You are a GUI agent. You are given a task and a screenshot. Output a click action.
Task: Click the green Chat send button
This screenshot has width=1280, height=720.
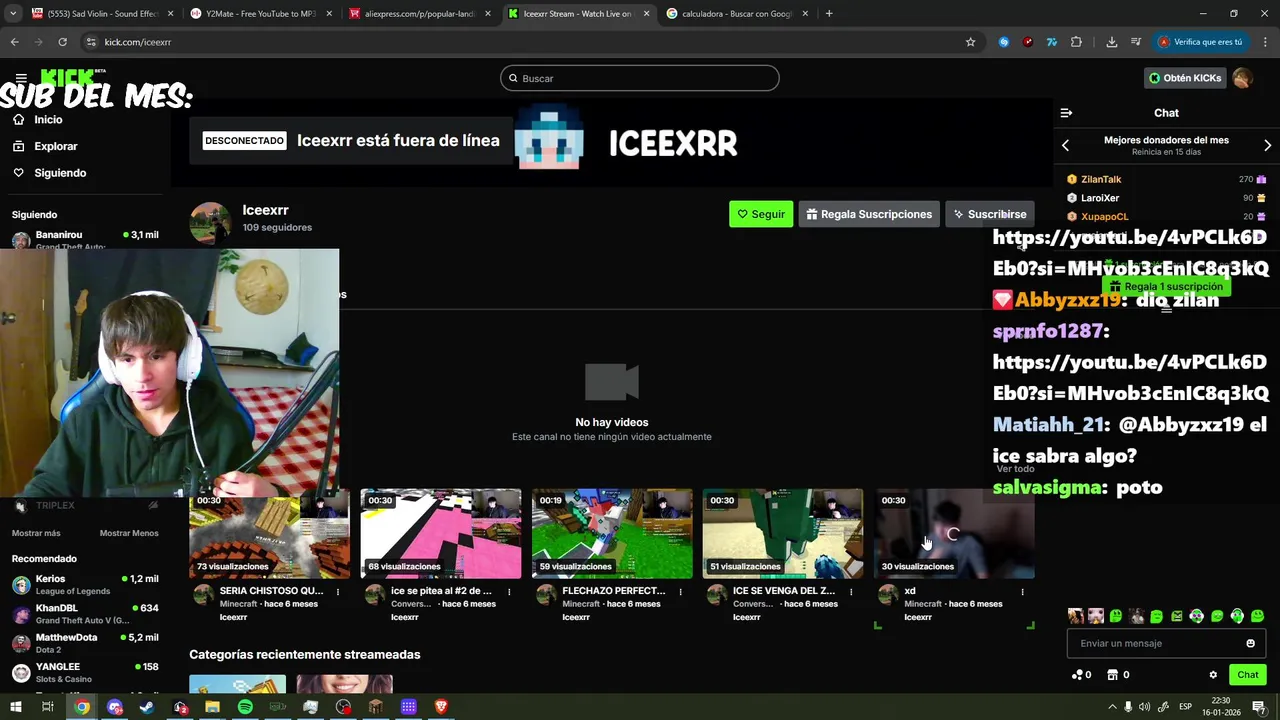coord(1247,675)
